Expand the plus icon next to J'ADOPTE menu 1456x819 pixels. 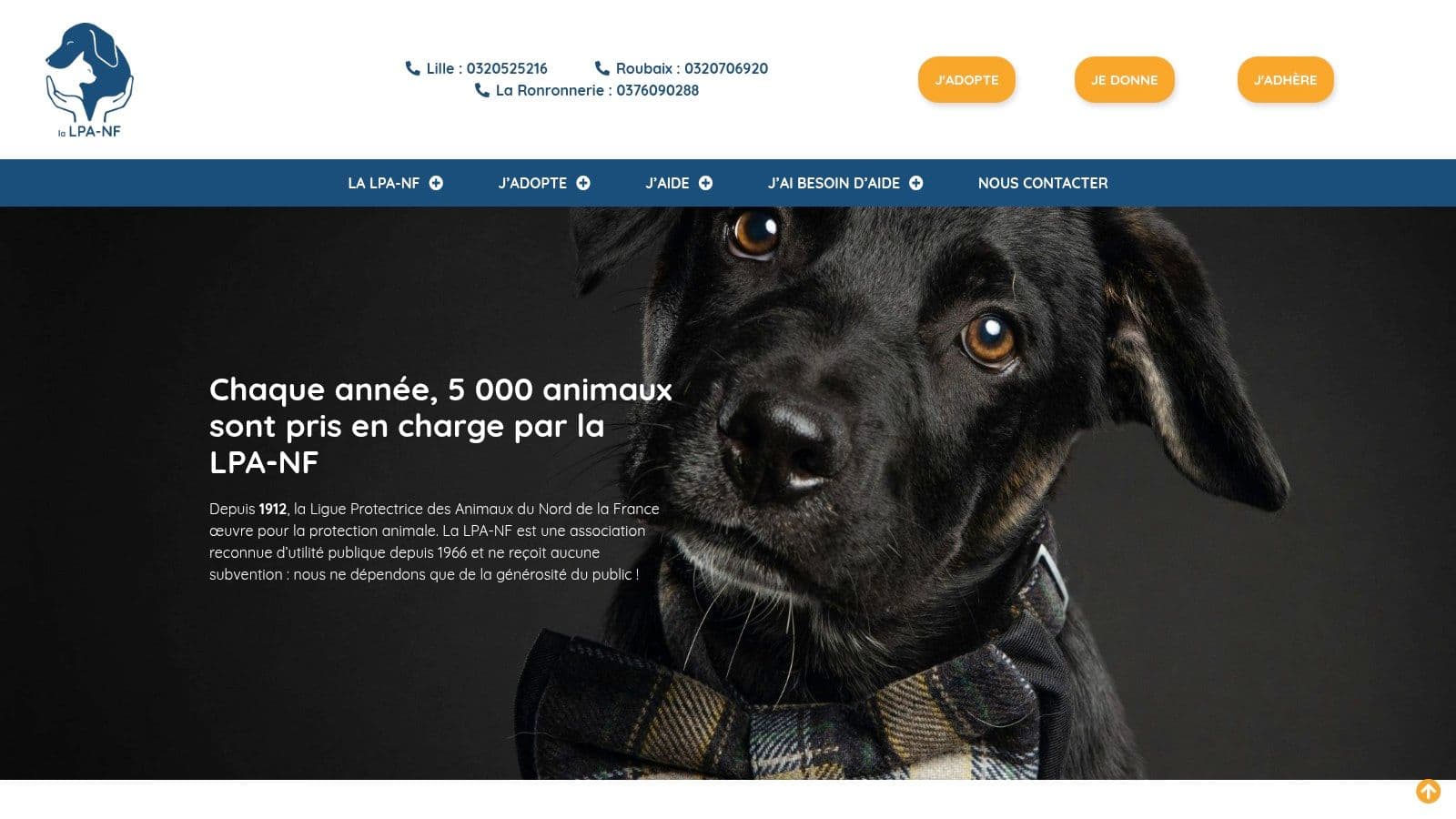pyautogui.click(x=583, y=183)
